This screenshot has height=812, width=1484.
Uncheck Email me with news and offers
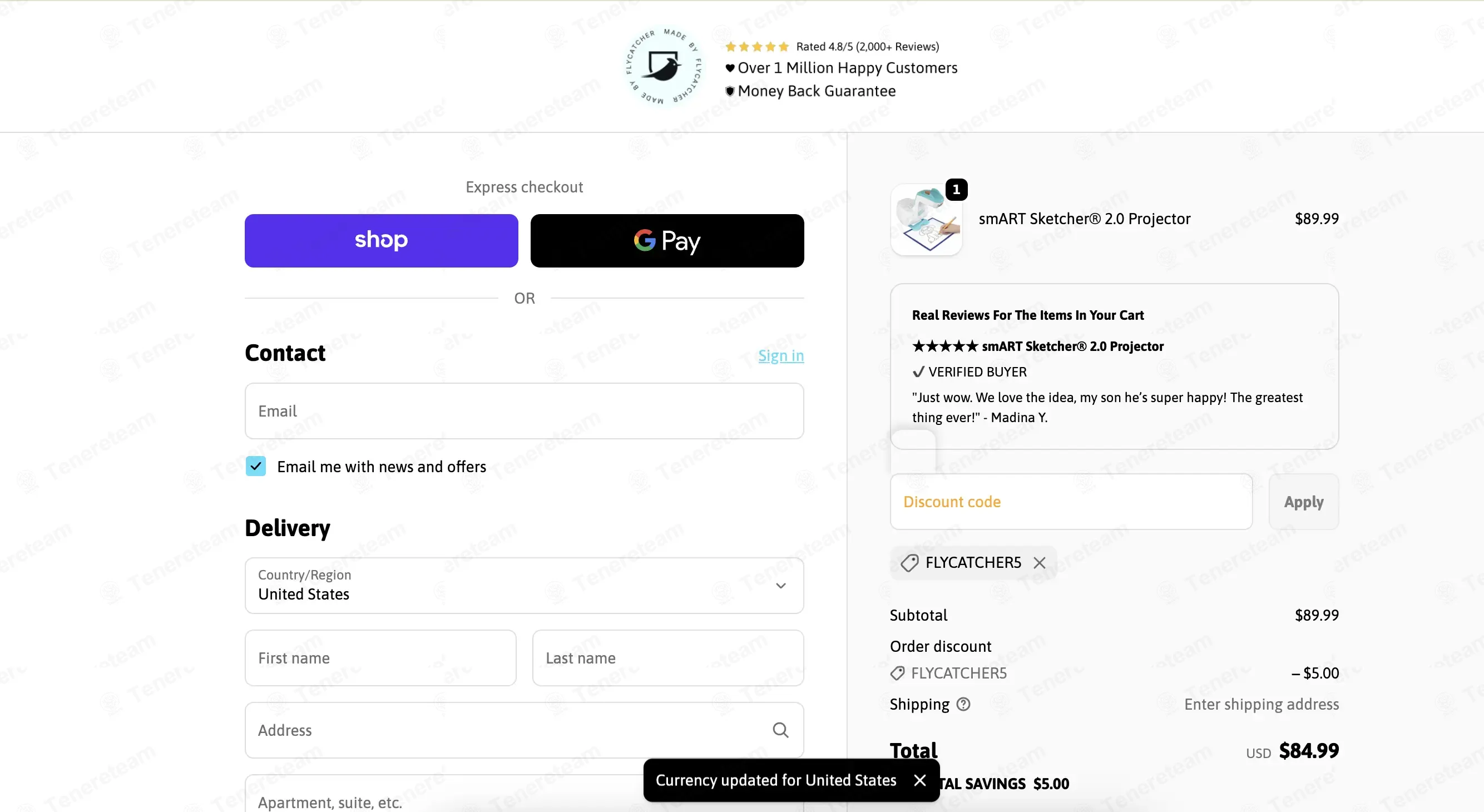(x=256, y=466)
